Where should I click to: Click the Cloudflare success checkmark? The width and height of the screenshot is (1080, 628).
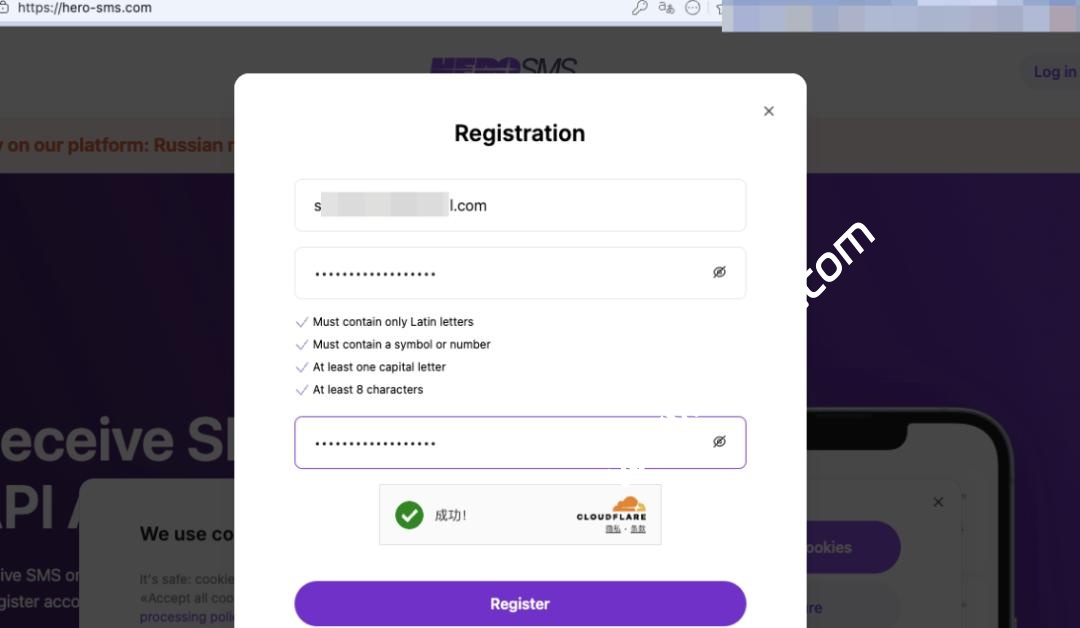(x=409, y=515)
